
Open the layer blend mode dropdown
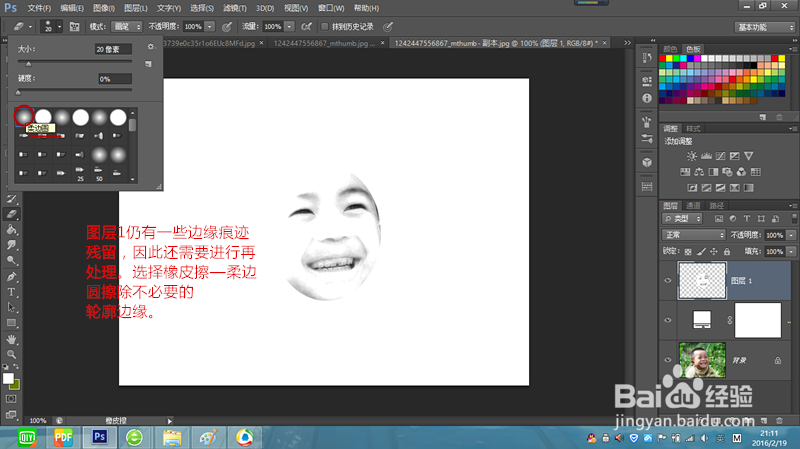pos(693,235)
